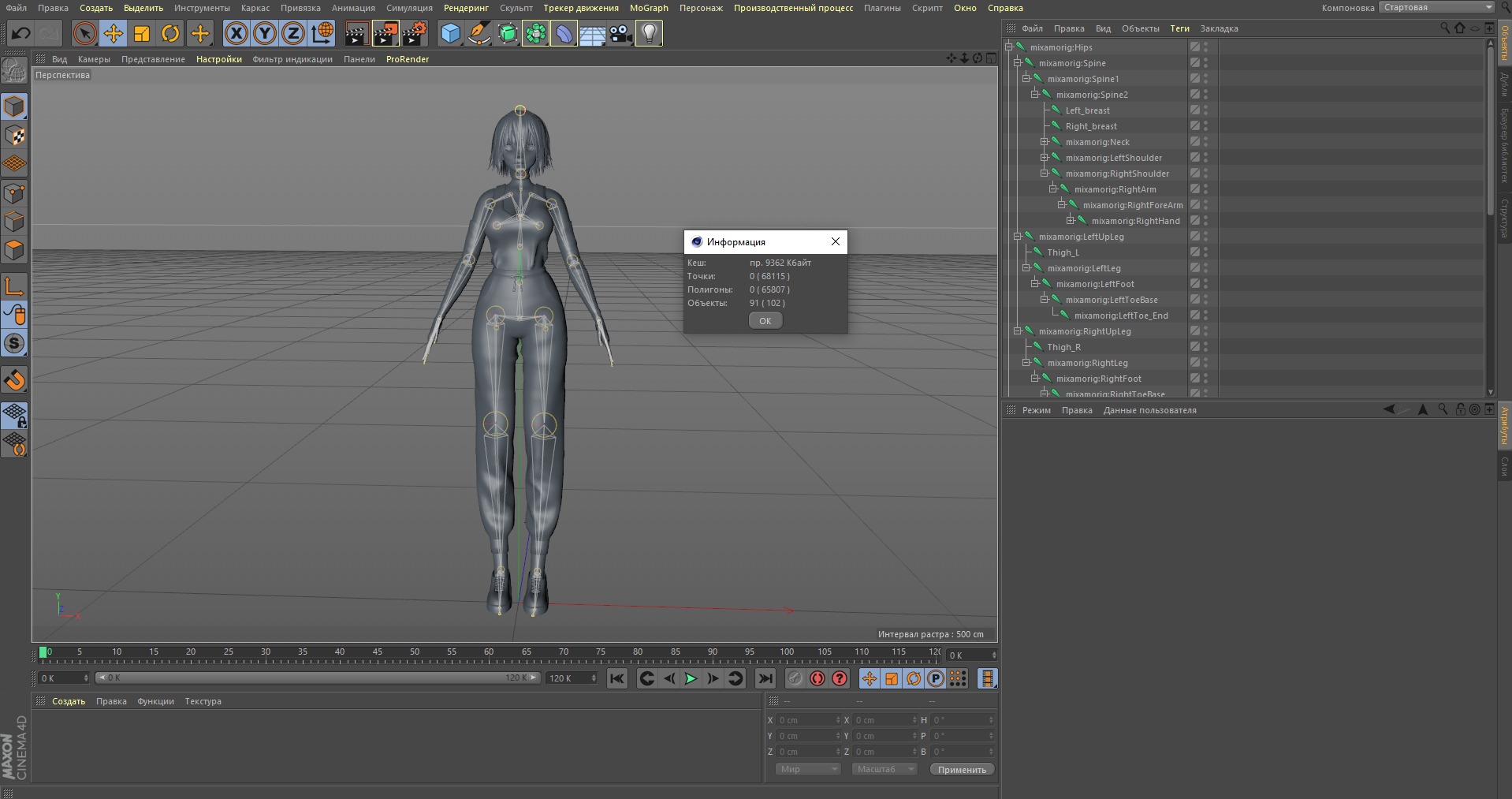1512x799 pixels.
Task: Toggle visibility dots for mixamorig:Hips
Action: tap(1205, 47)
